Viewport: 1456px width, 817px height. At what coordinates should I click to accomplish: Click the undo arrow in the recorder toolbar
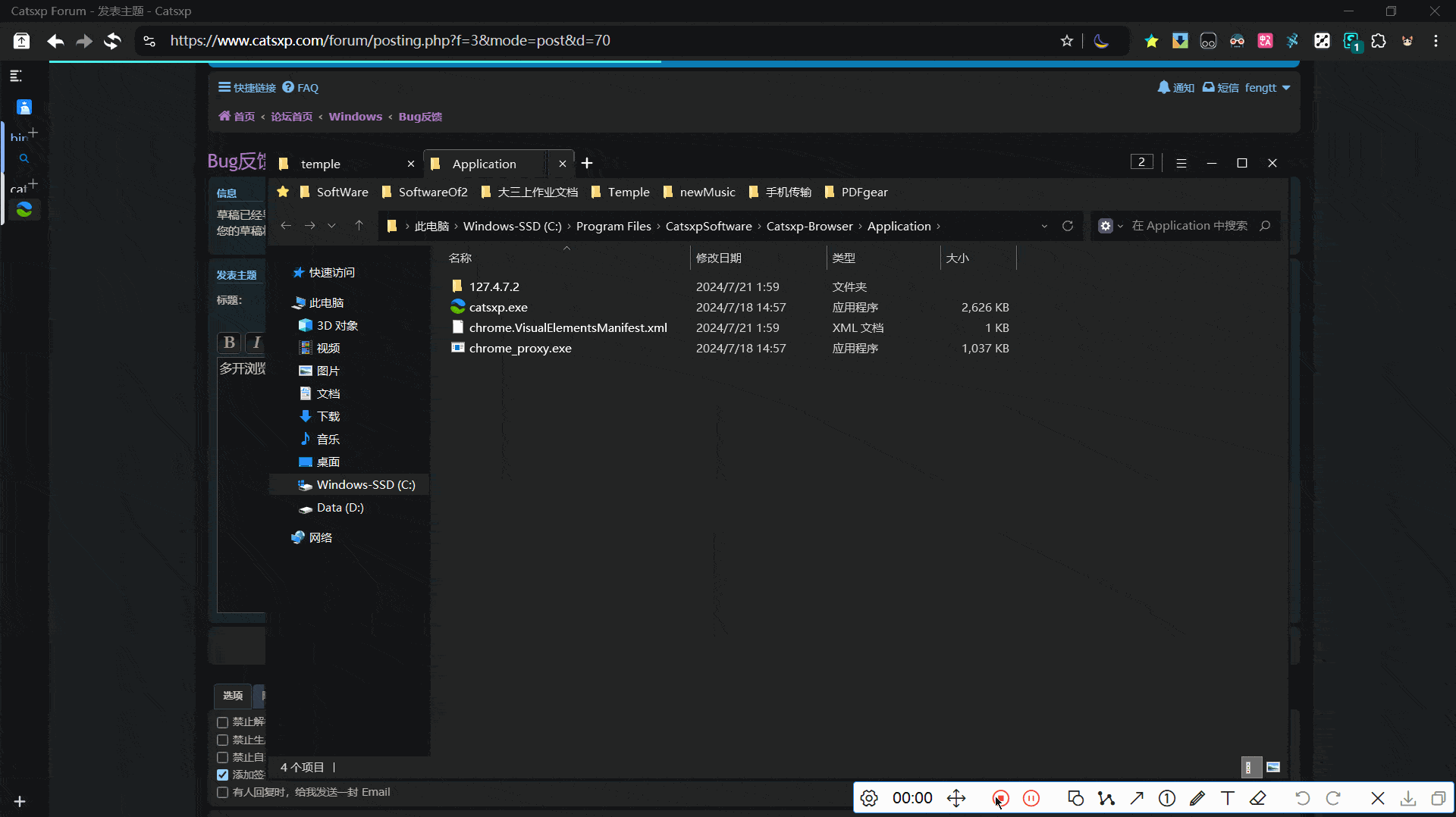pos(1303,798)
